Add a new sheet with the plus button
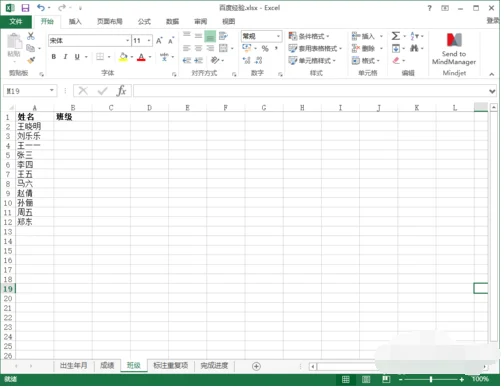The height and width of the screenshot is (389, 504). tap(256, 366)
